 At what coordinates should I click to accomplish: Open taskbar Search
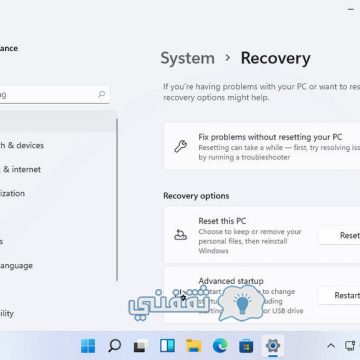click(x=114, y=346)
